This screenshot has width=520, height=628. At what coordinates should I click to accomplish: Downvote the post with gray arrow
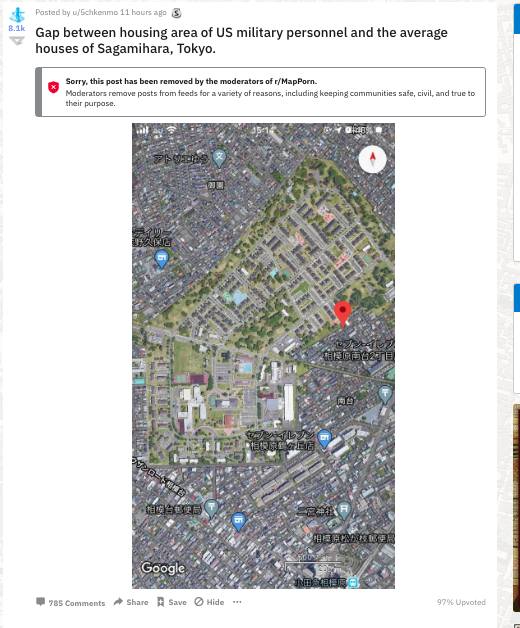[x=17, y=41]
